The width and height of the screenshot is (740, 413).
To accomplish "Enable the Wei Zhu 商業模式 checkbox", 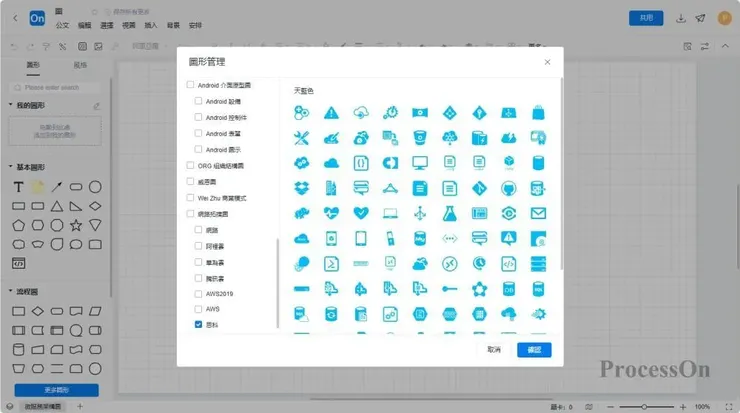I will pos(190,197).
